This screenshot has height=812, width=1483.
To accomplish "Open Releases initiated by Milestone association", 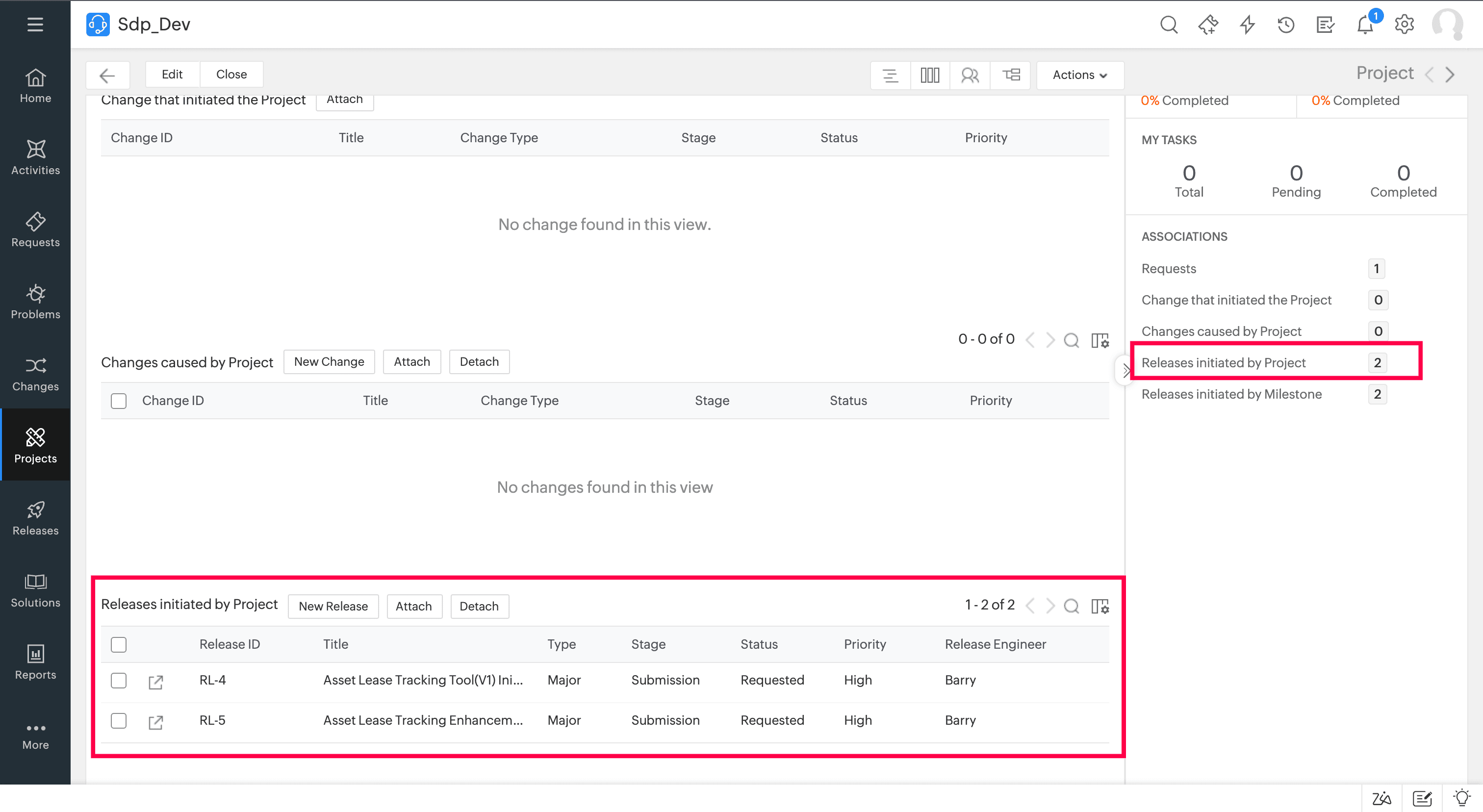I will click(1231, 394).
